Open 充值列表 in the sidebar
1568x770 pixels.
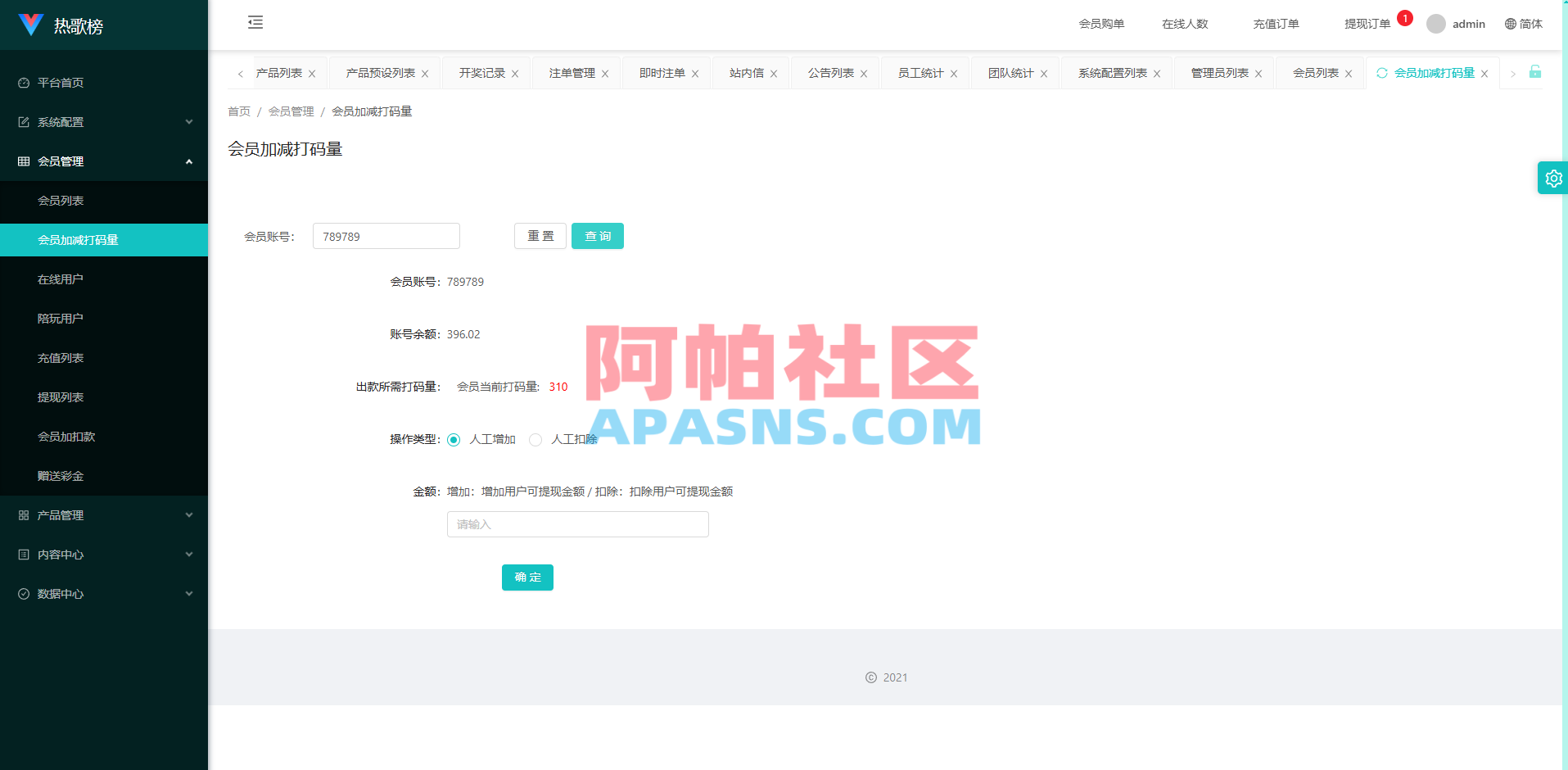point(104,358)
